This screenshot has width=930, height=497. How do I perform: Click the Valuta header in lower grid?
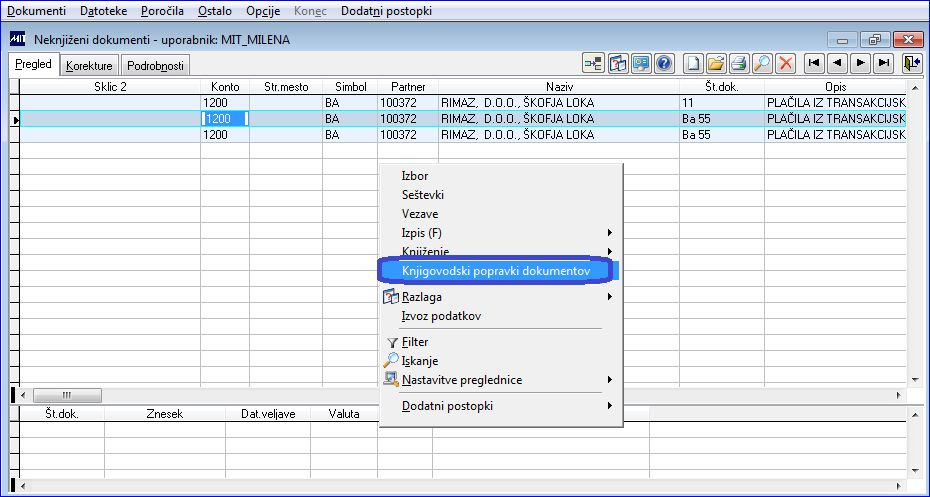click(x=344, y=414)
